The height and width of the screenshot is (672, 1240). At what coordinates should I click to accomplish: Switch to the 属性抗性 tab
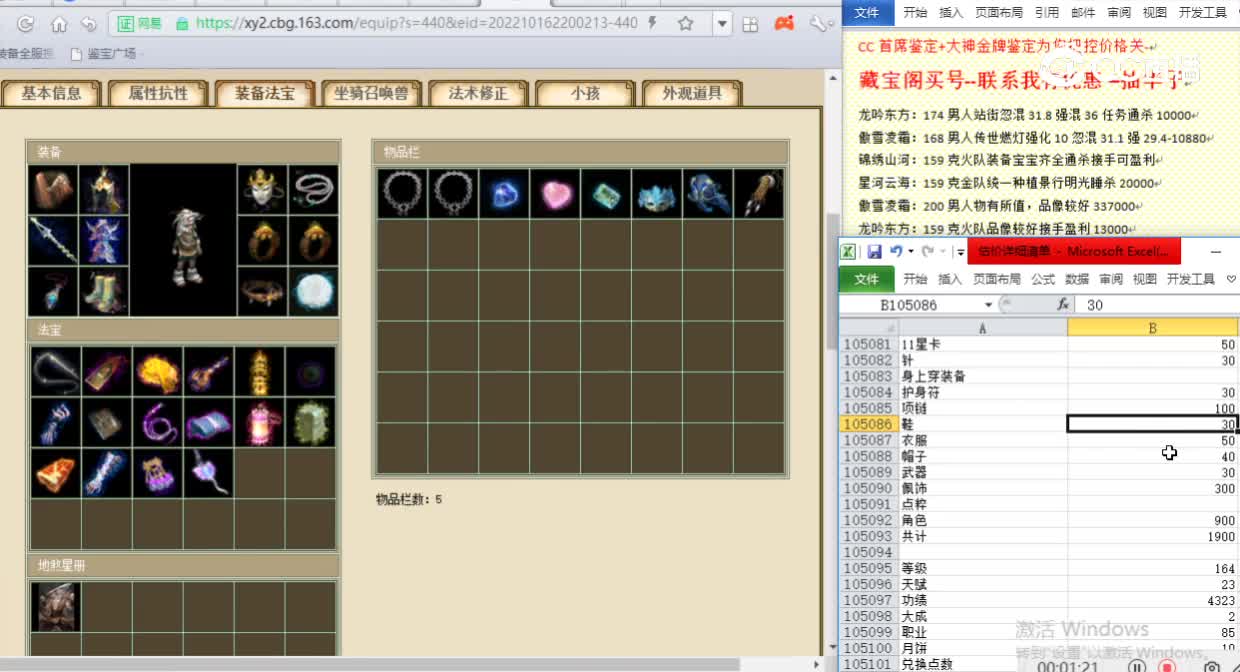158,93
